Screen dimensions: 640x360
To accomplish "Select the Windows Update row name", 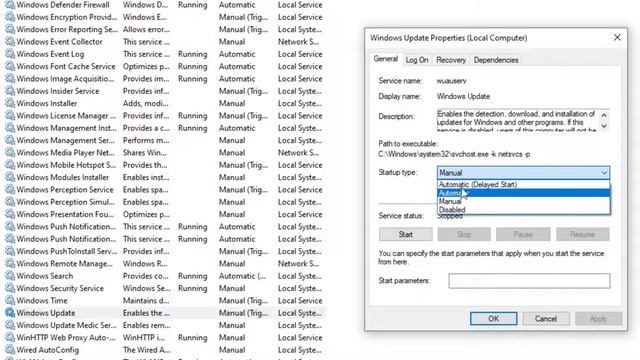I will point(46,313).
